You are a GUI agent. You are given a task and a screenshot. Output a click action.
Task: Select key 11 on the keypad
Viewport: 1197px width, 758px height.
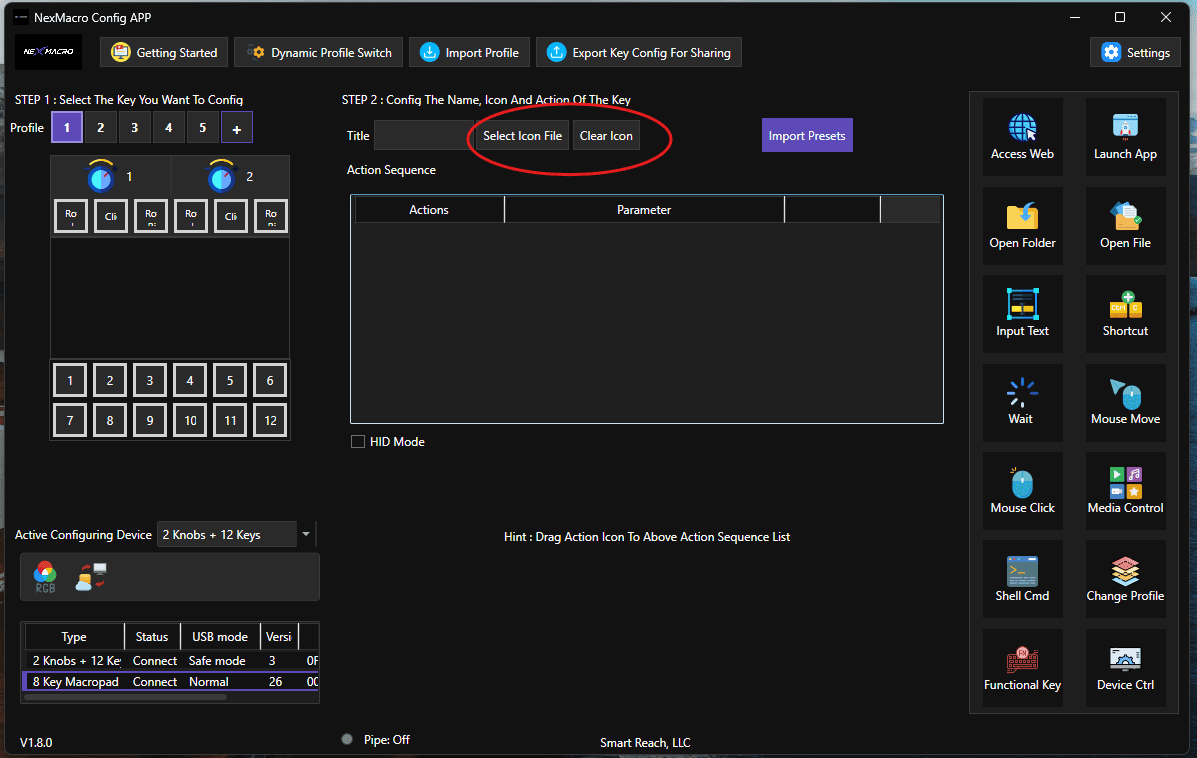230,420
